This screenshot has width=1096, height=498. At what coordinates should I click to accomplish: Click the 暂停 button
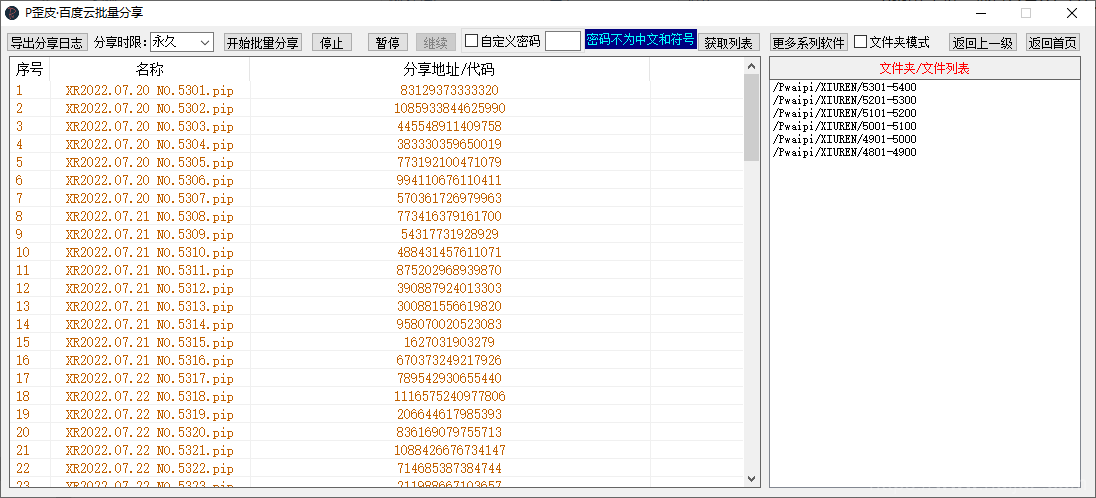(x=388, y=43)
